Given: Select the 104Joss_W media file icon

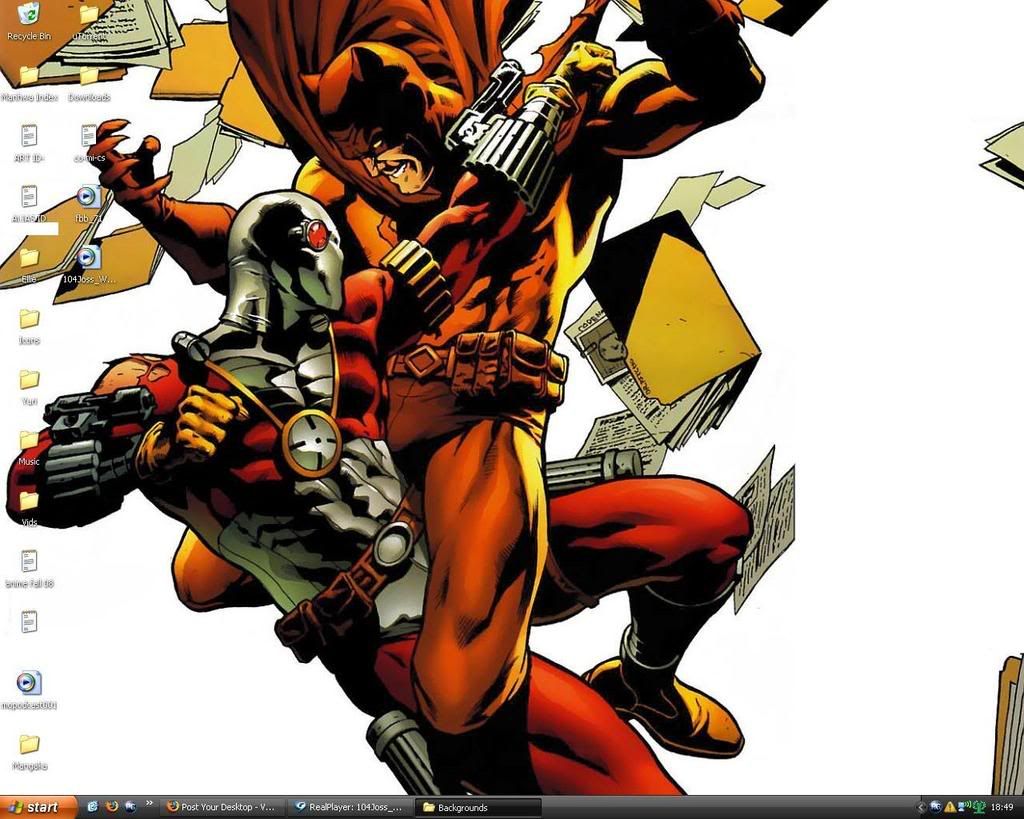Looking at the screenshot, I should pyautogui.click(x=89, y=258).
